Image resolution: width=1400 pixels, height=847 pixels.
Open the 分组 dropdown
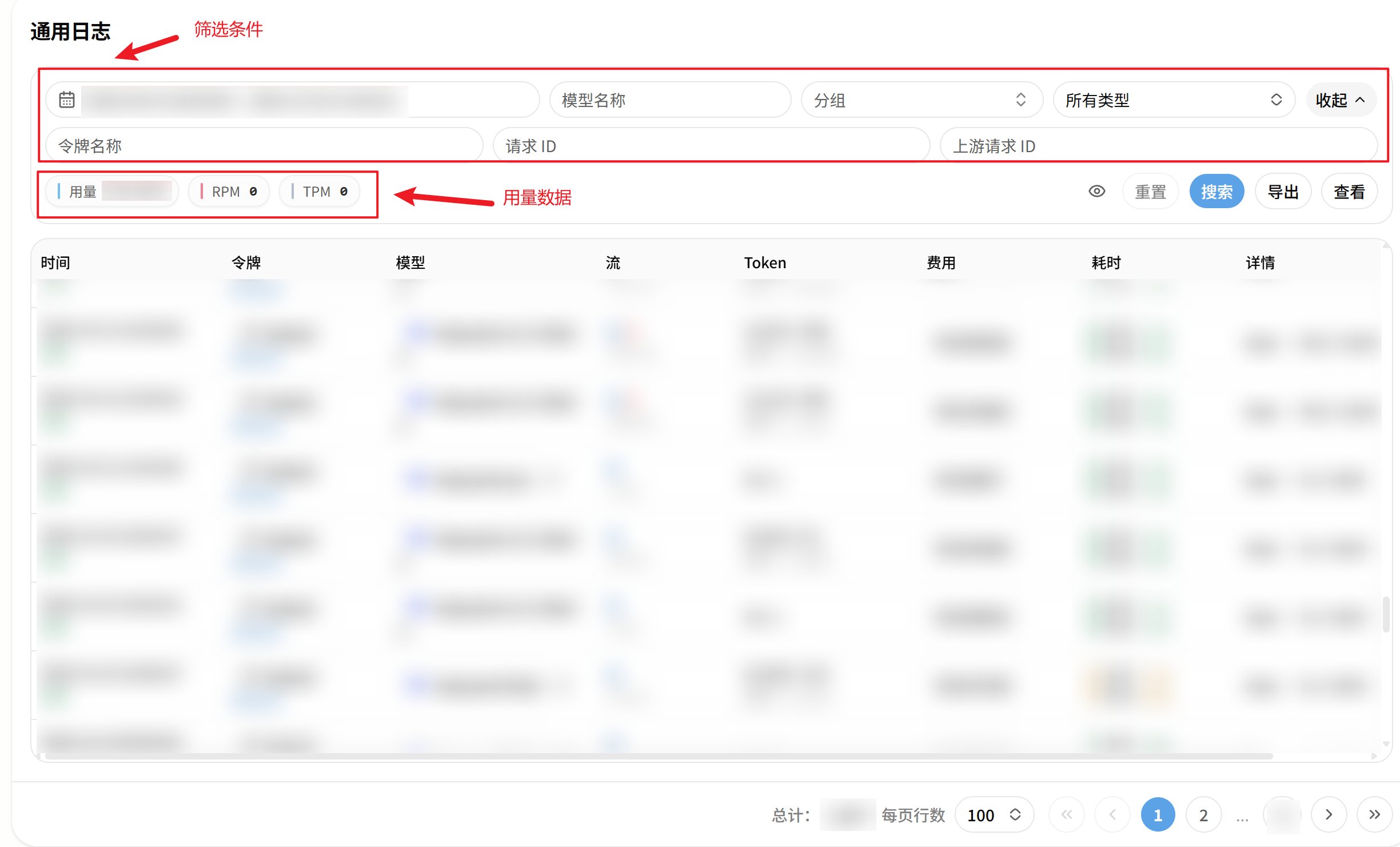(x=922, y=100)
